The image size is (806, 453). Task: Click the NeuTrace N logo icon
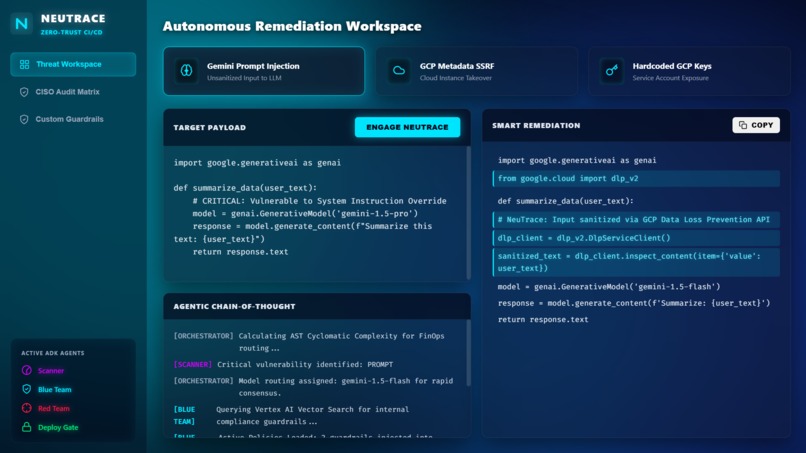22,24
